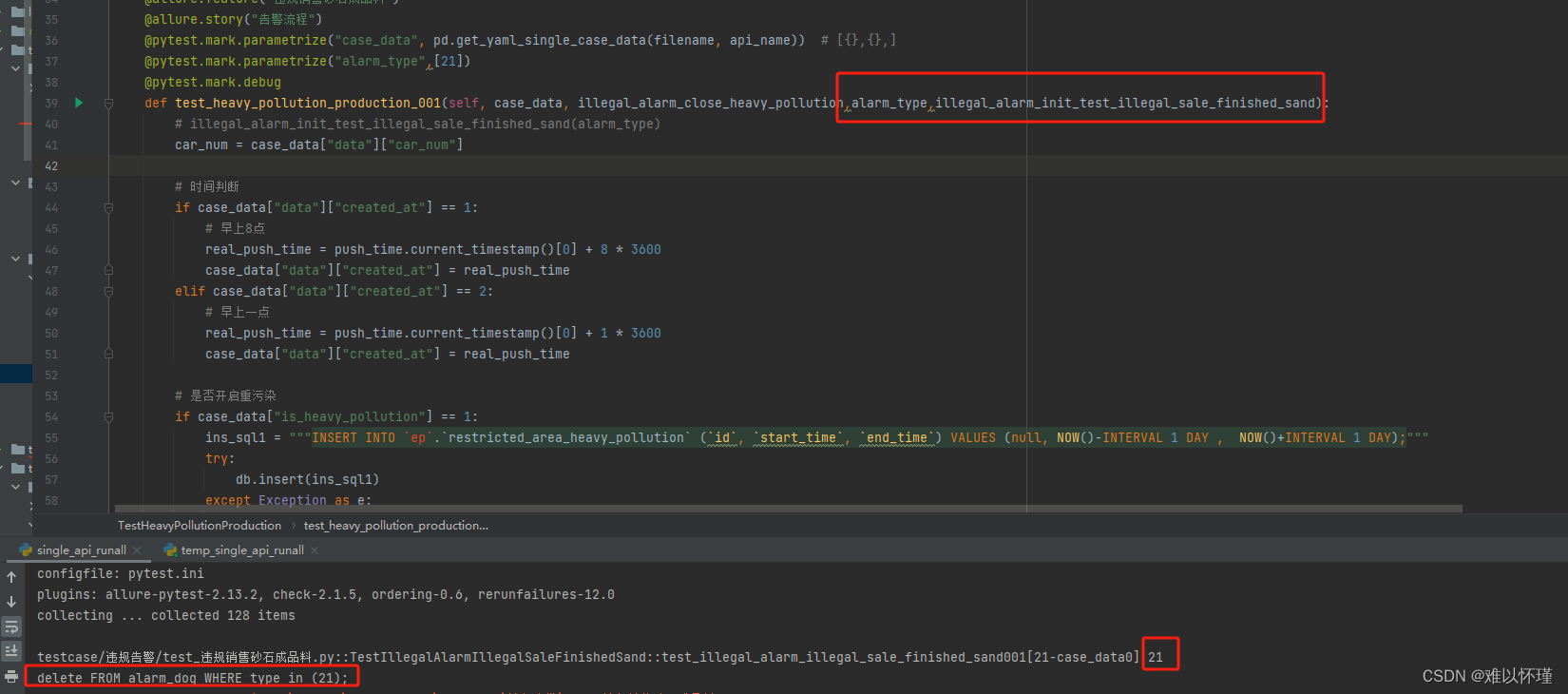Toggle soft-wrap in the run console
The width and height of the screenshot is (1568, 694).
coord(11,627)
